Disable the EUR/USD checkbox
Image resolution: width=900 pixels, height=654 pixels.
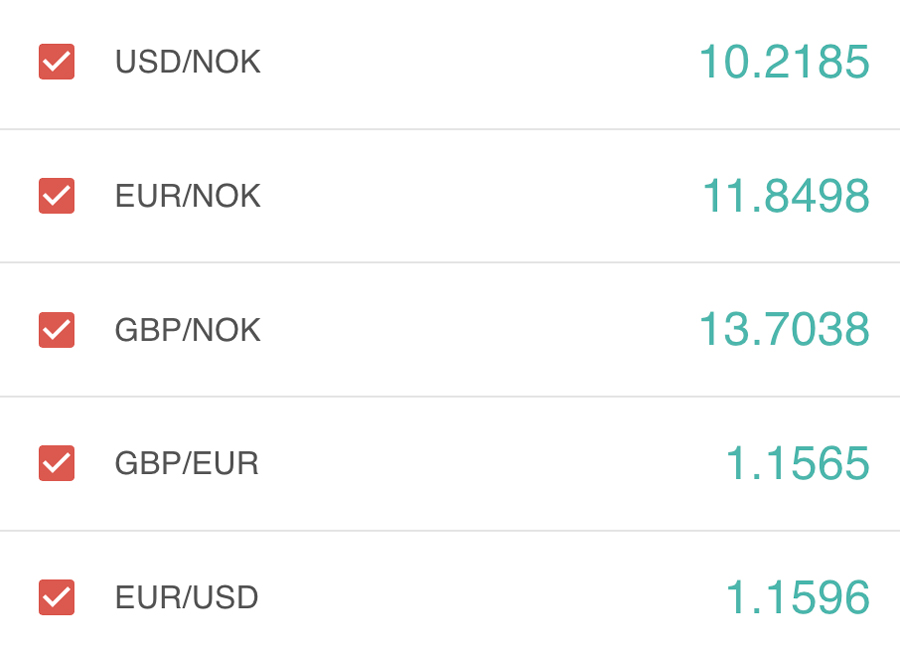(x=57, y=598)
